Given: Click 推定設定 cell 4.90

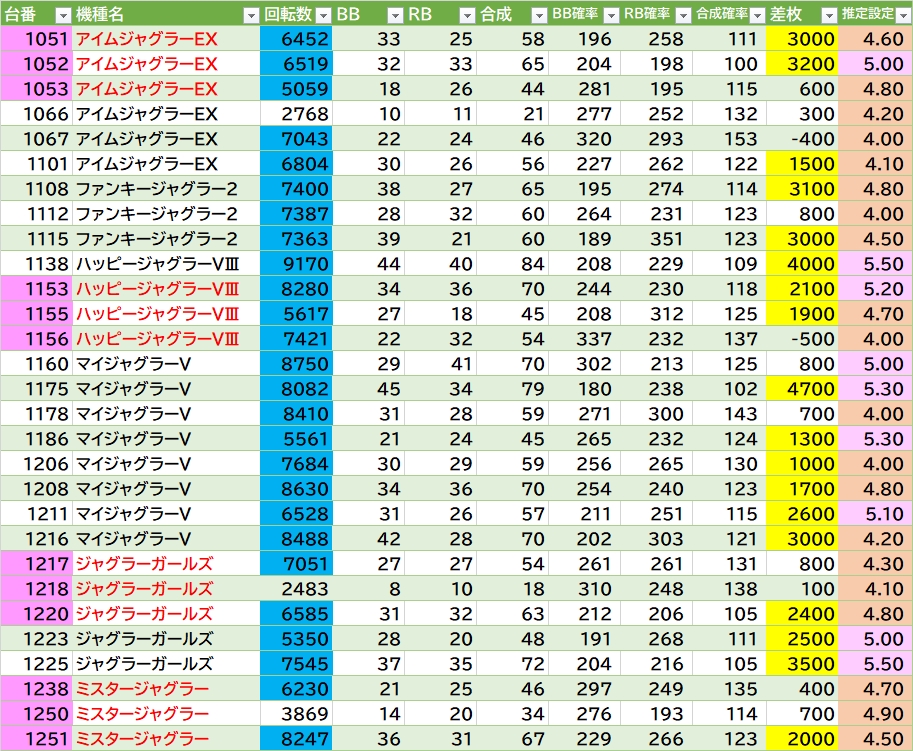Looking at the screenshot, I should [x=876, y=715].
